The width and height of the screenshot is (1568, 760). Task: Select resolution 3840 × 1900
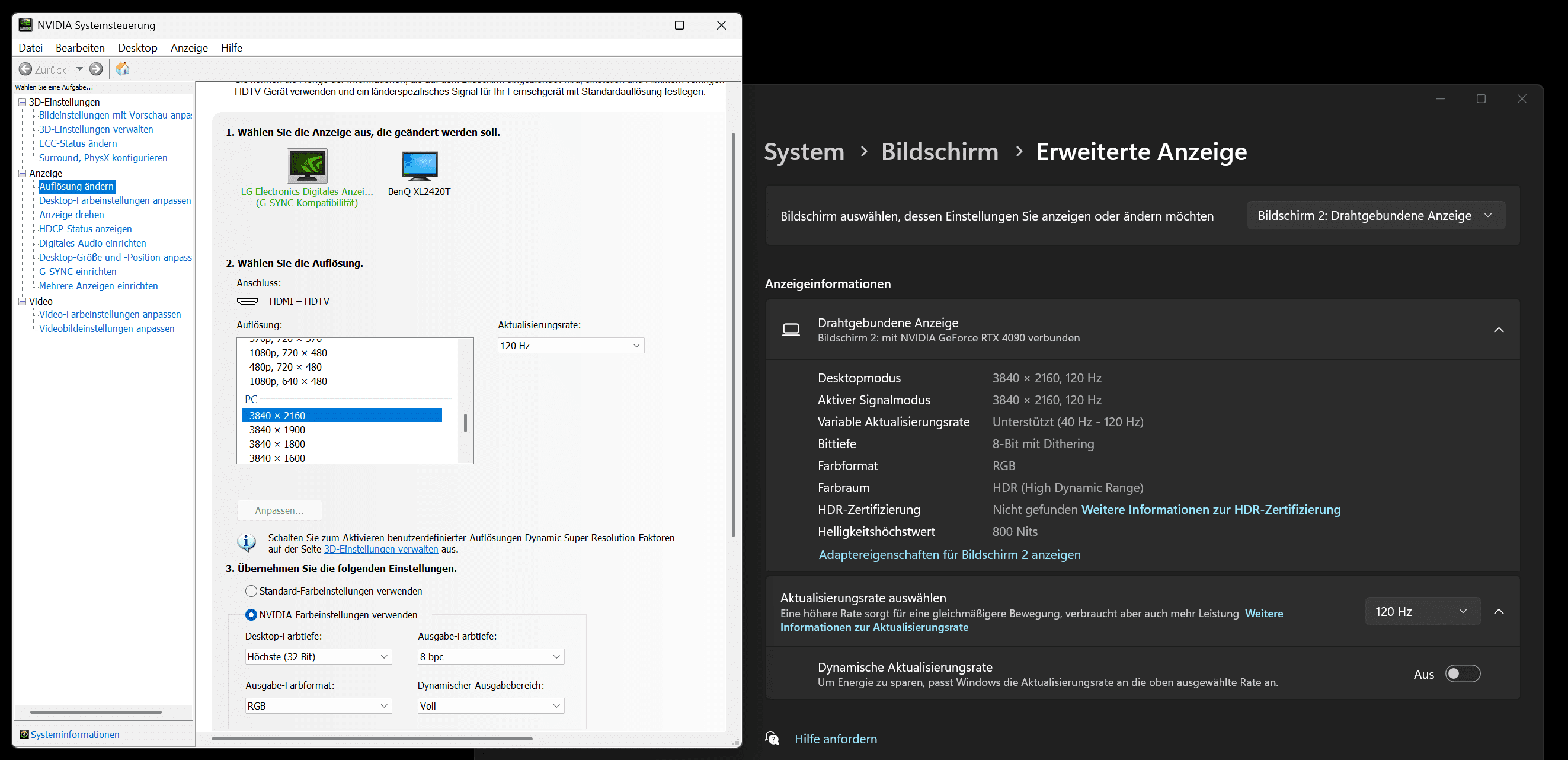[277, 430]
